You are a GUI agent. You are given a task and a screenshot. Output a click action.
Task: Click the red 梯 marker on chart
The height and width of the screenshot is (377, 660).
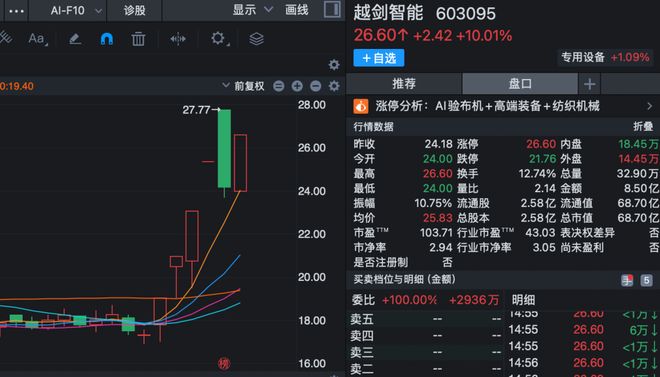pyautogui.click(x=224, y=364)
